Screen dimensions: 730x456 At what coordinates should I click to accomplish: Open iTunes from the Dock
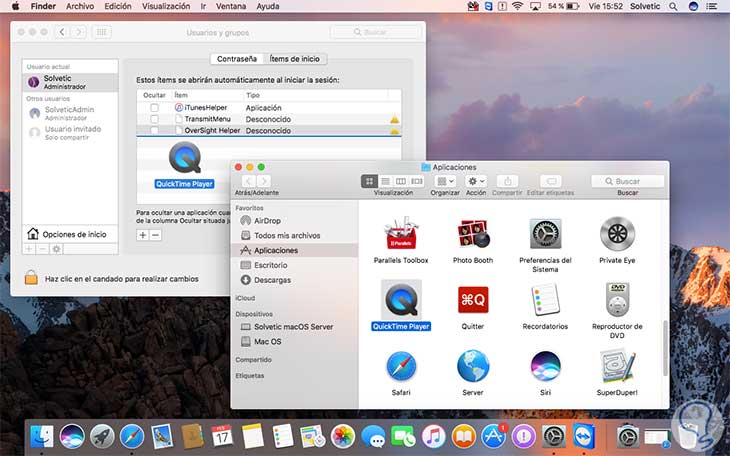pyautogui.click(x=433, y=437)
